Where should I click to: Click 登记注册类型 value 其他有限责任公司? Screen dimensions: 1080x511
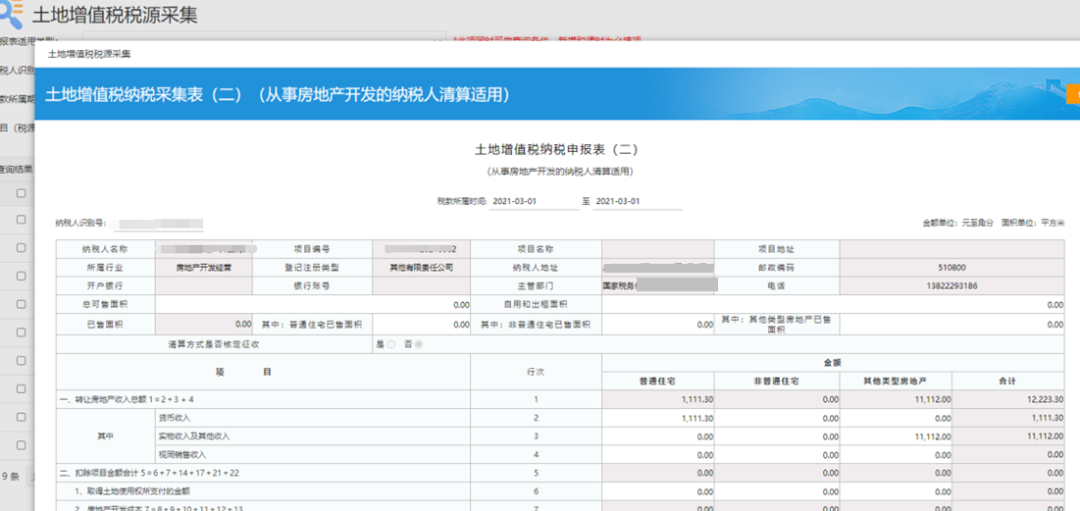click(422, 267)
